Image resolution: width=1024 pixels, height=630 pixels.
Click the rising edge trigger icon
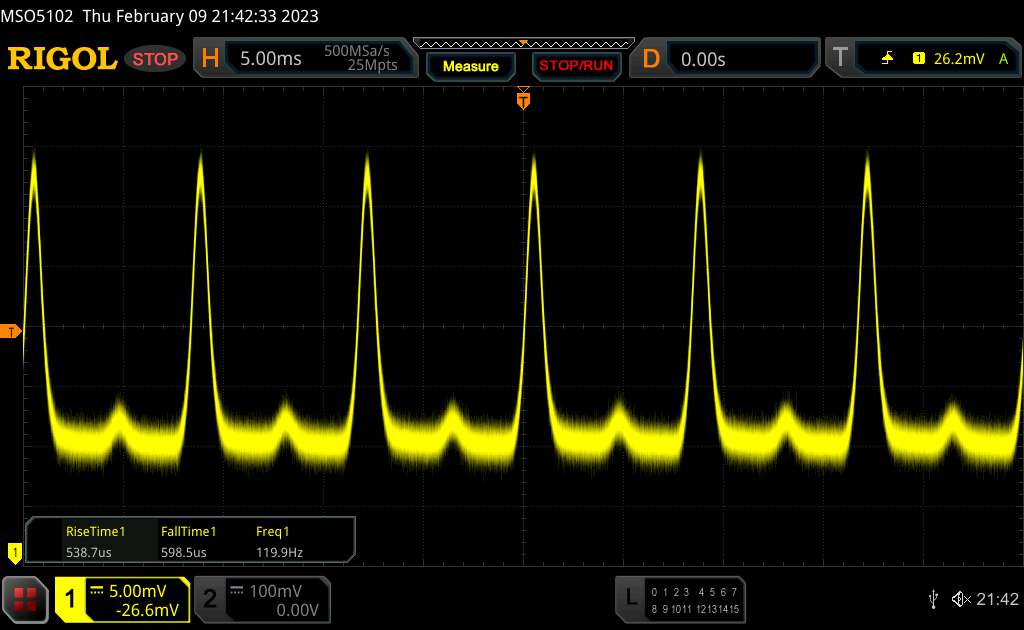887,59
